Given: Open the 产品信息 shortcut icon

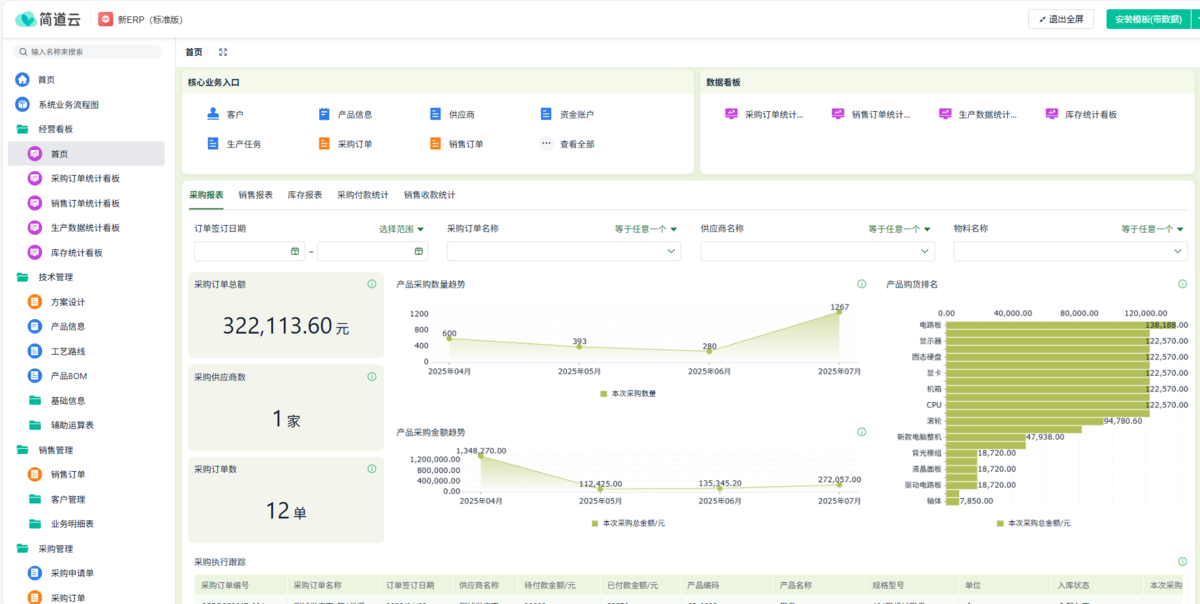Looking at the screenshot, I should (324, 114).
